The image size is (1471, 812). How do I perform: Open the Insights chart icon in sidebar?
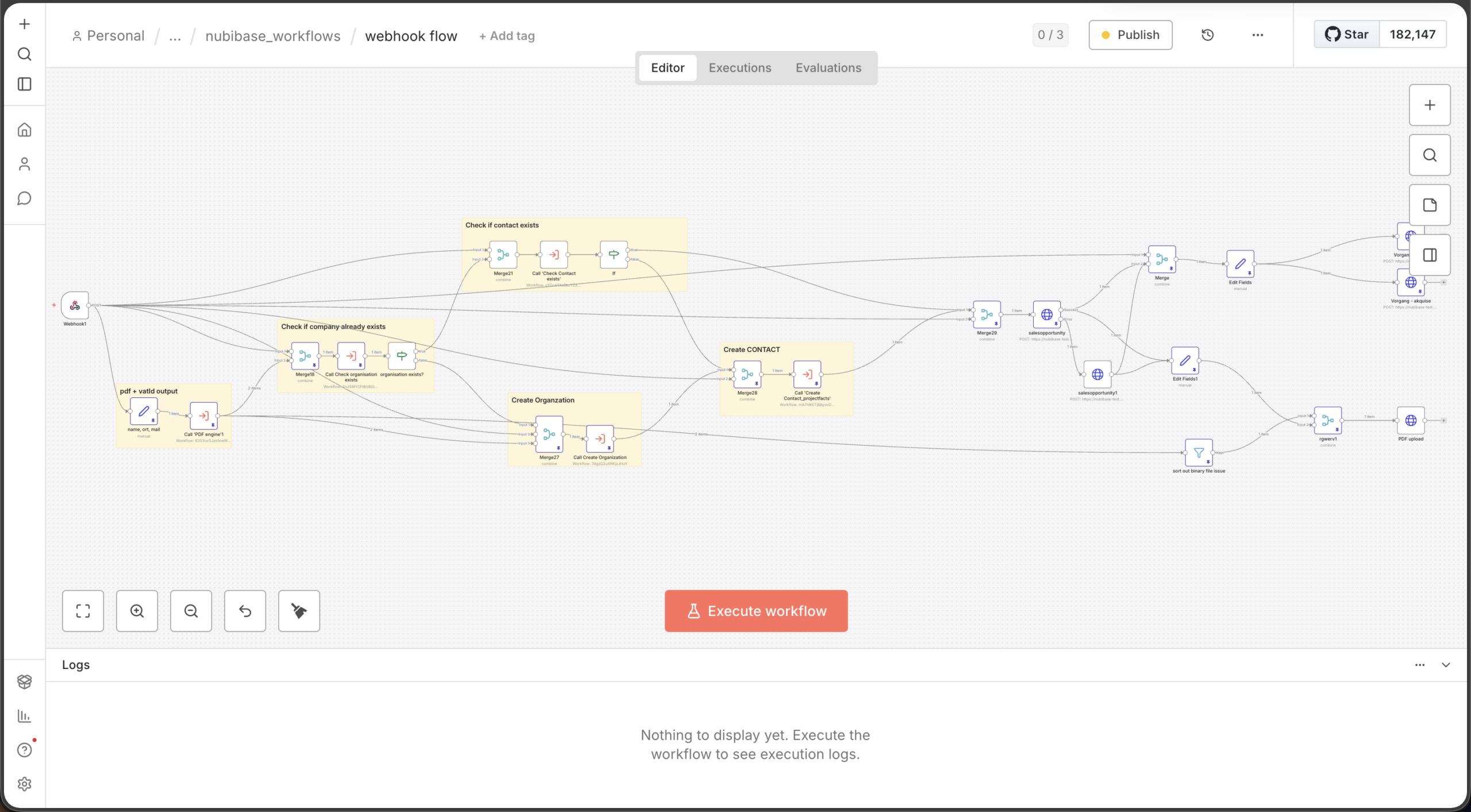24,716
